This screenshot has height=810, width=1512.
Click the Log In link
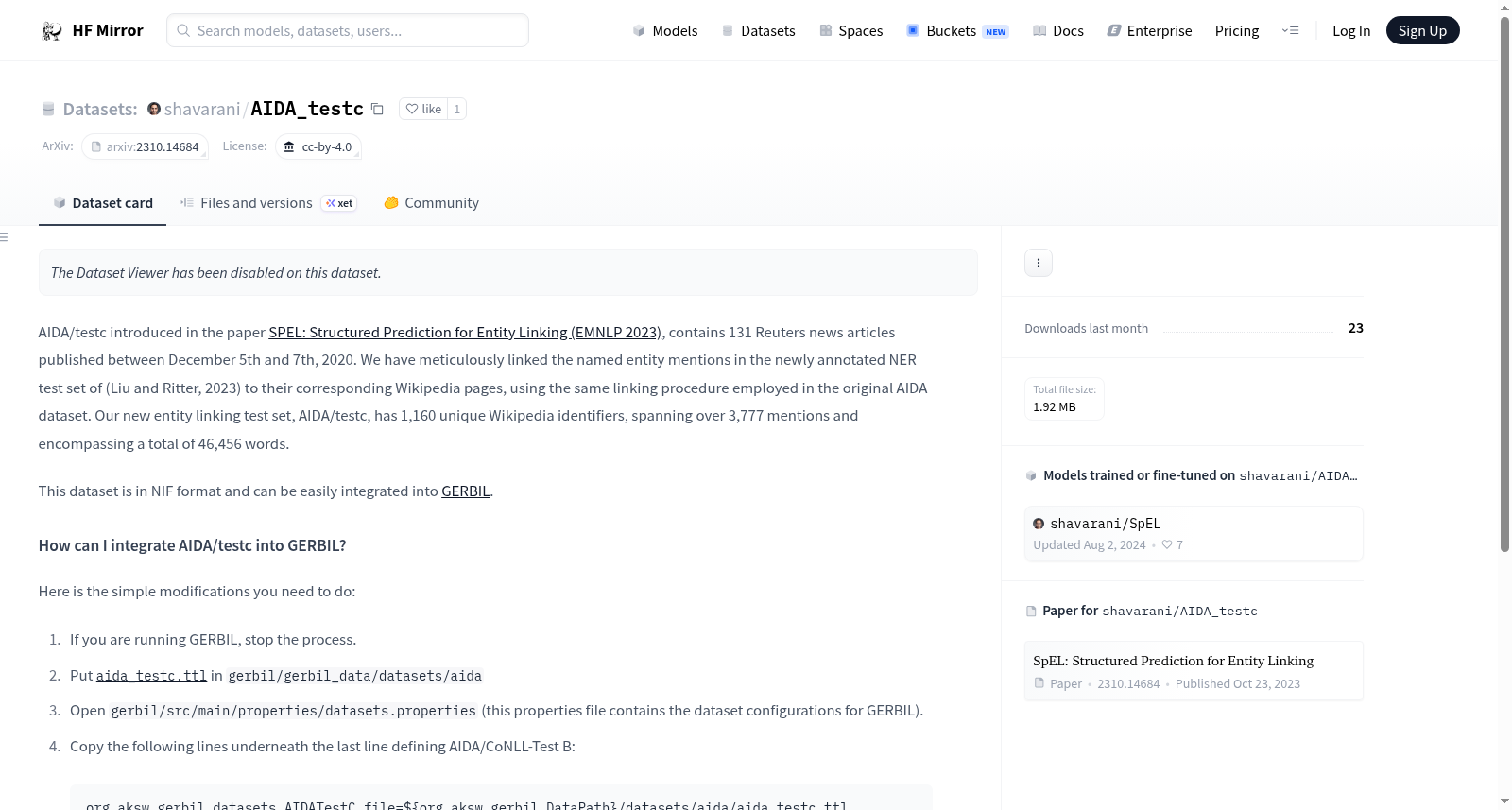point(1351,31)
